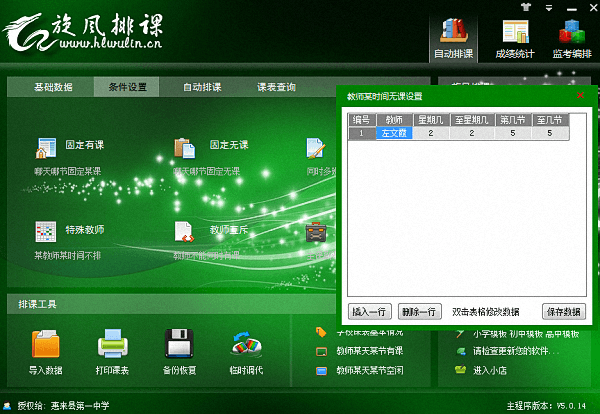Viewport: 600px width, 414px height.
Task: Open 备份恢复 floppy disk tool
Action: point(180,345)
